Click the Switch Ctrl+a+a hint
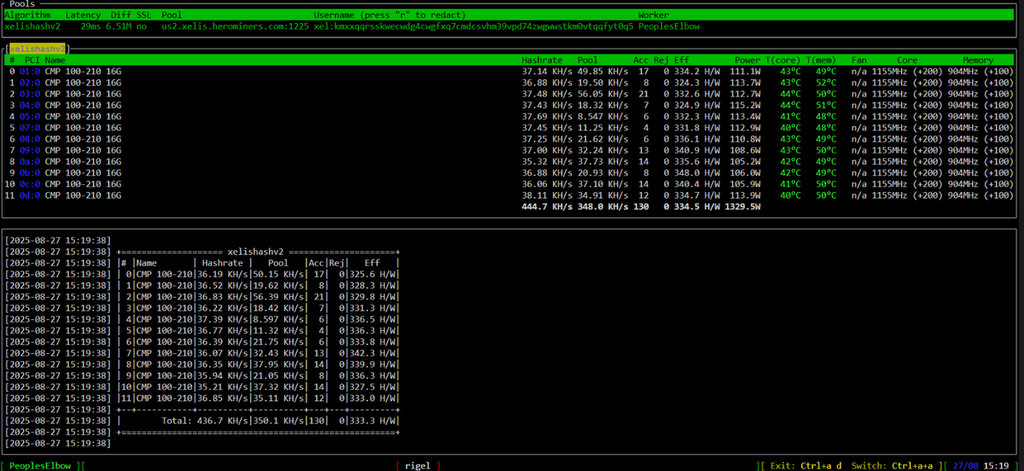Image resolution: width=1024 pixels, height=471 pixels. coord(903,465)
